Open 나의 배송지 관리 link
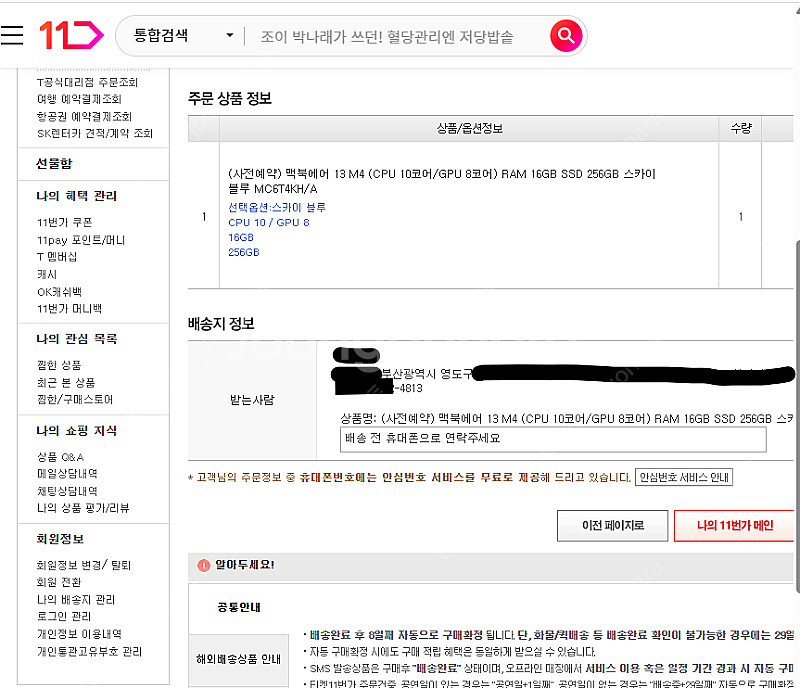The height and width of the screenshot is (688, 800). click(76, 599)
